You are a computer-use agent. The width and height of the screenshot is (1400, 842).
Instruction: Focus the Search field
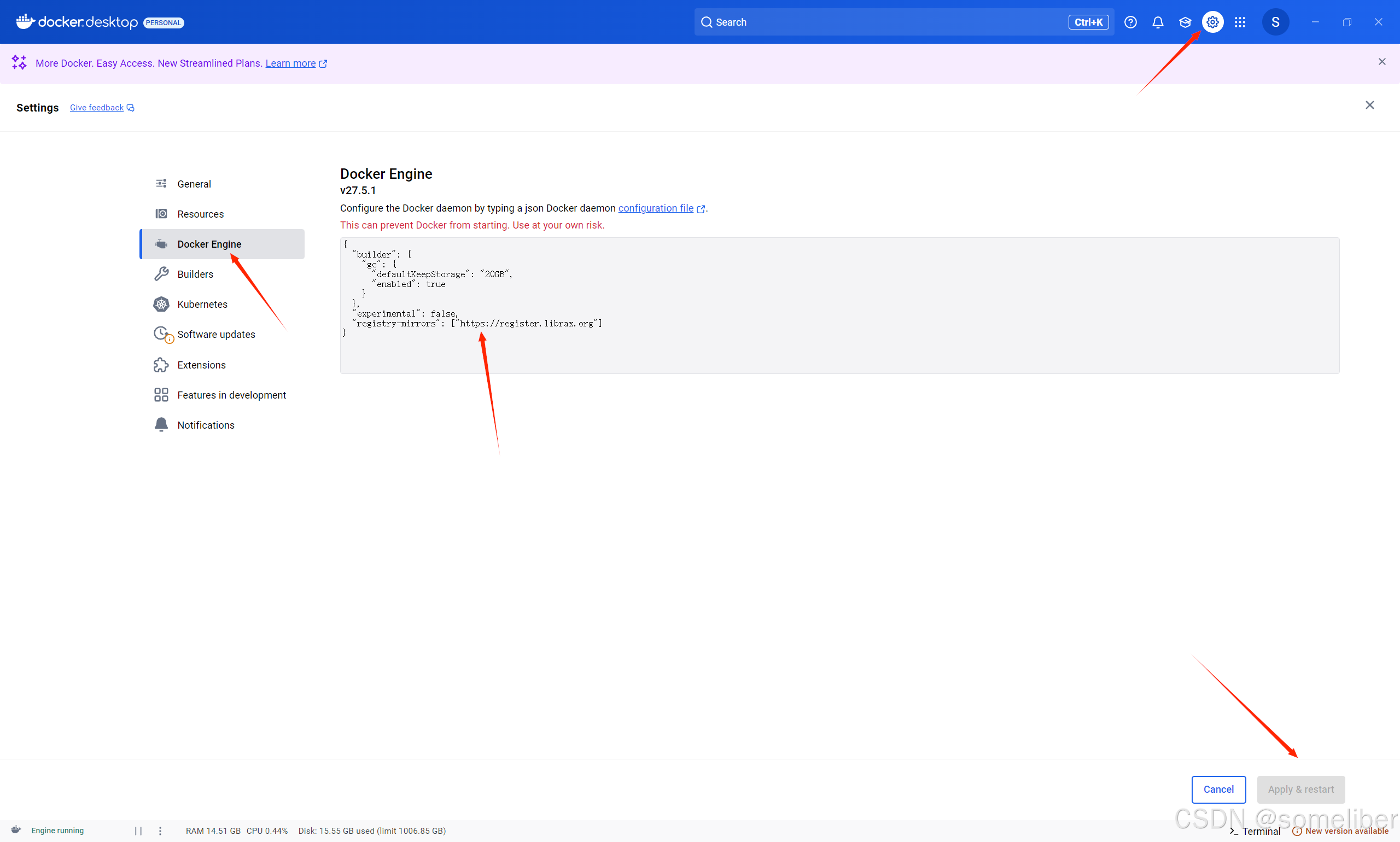tap(904, 22)
